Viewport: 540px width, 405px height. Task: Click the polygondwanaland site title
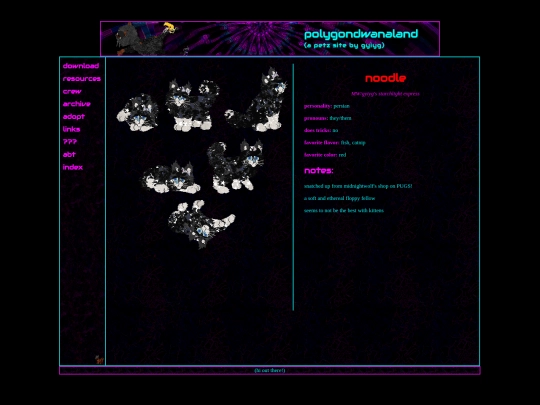click(x=361, y=34)
